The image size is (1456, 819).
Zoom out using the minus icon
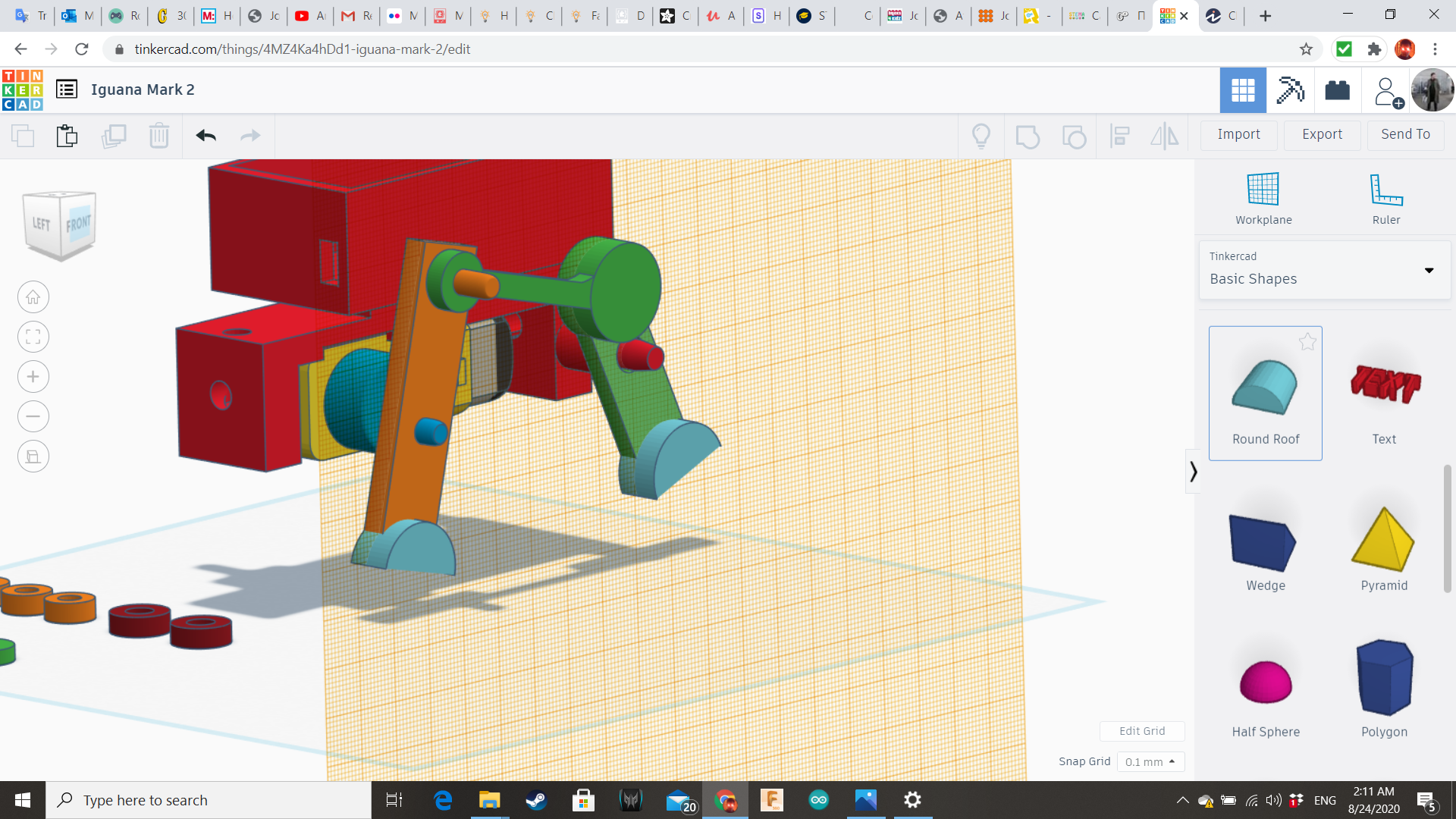(33, 416)
